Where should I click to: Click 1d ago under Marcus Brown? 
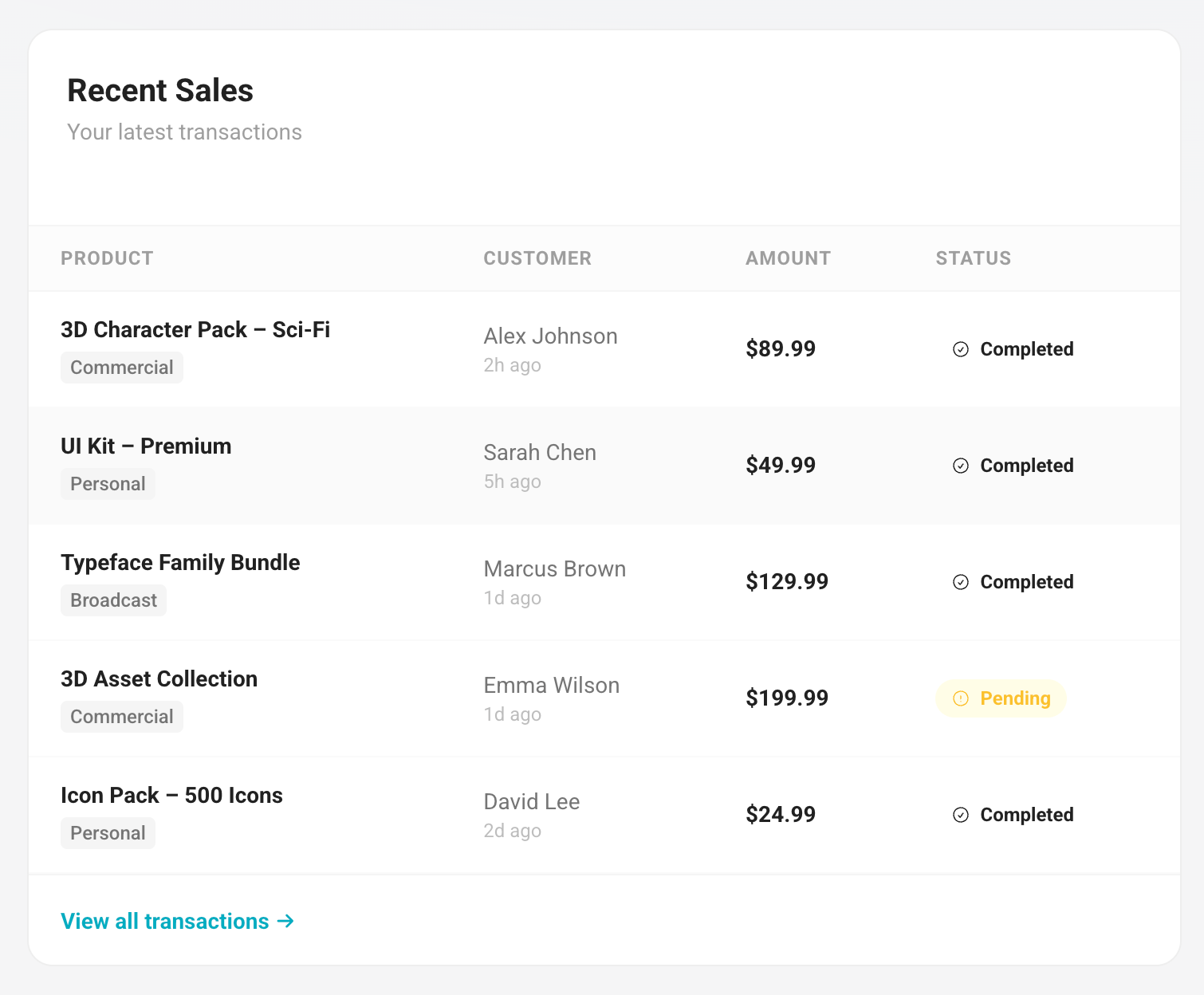point(512,598)
